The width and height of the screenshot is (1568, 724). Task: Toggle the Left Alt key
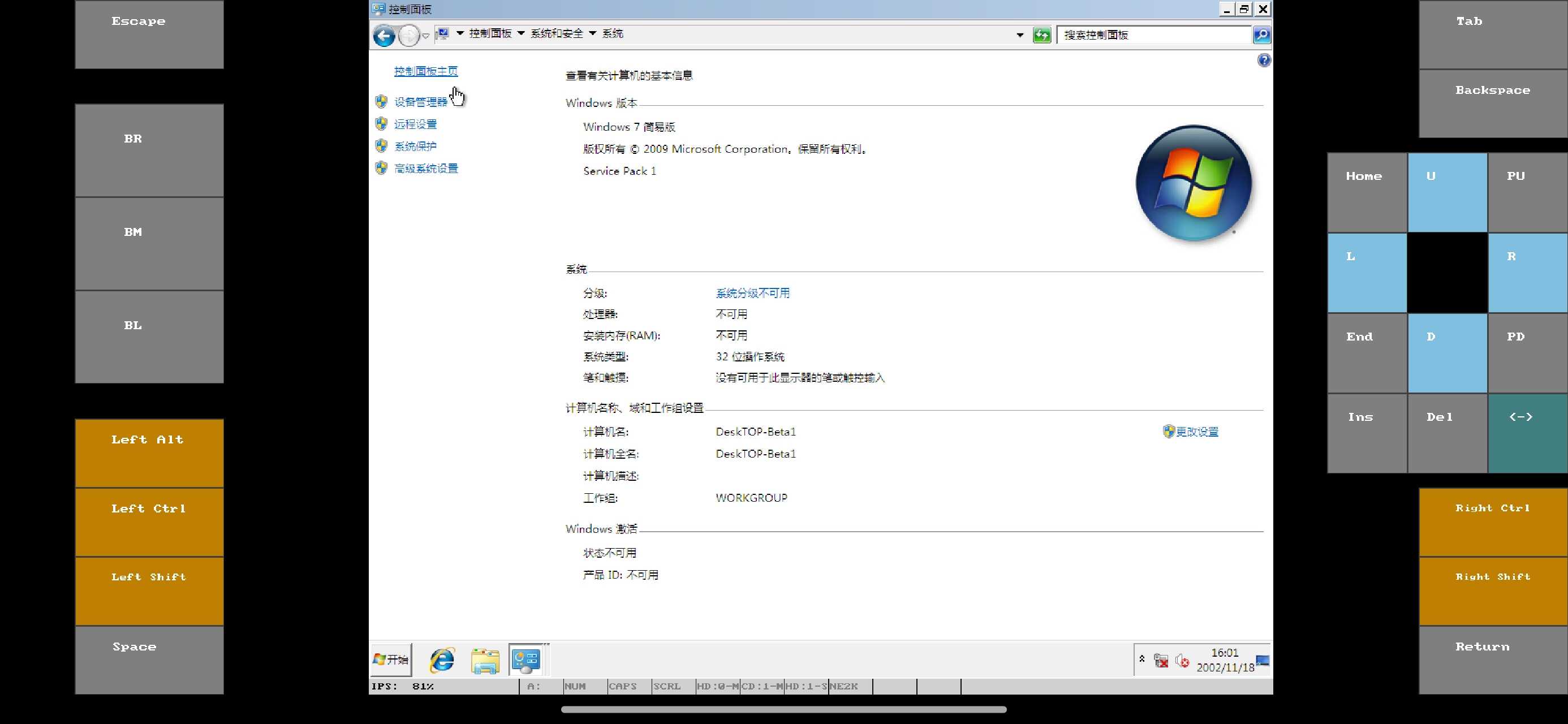[x=149, y=453]
